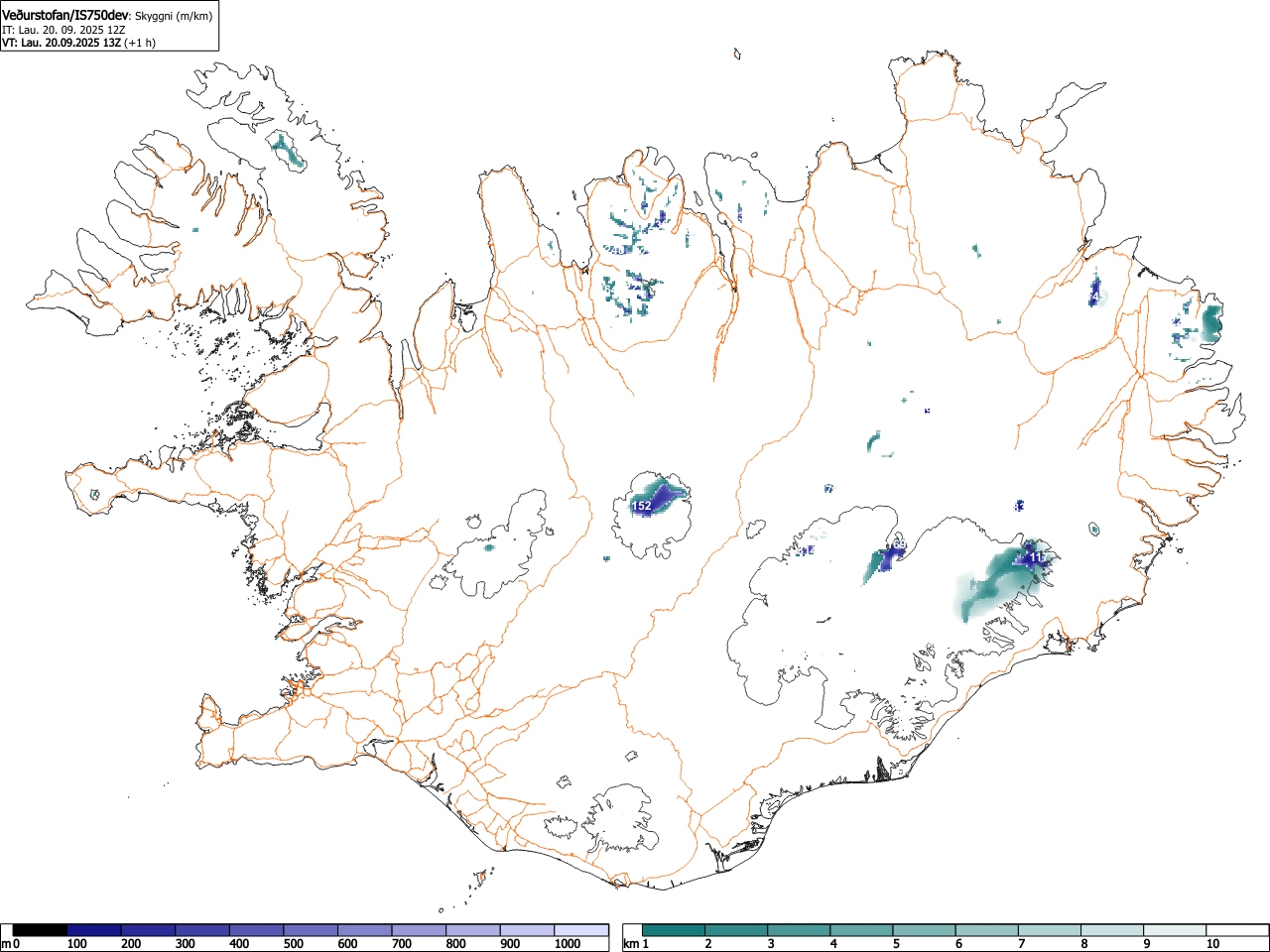1270x952 pixels.
Task: Select the Skyggni (m/km) label
Action: [x=175, y=16]
